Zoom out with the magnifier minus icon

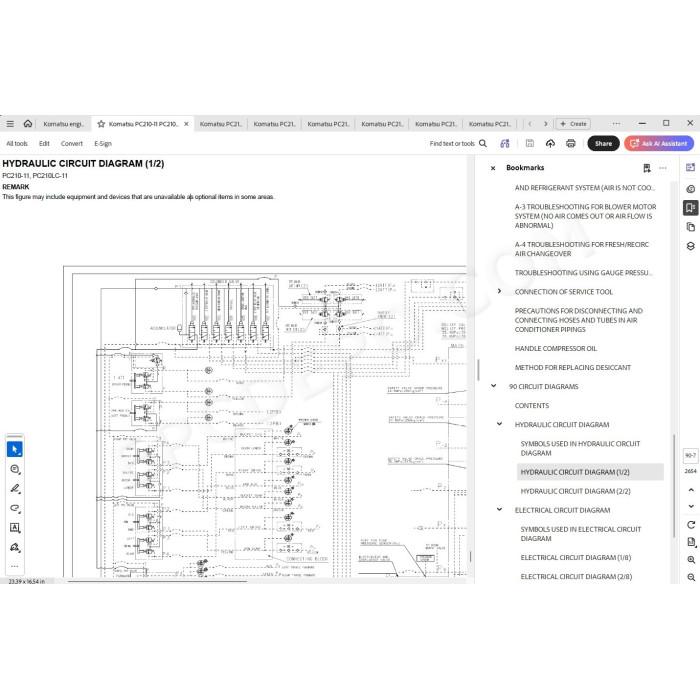691,577
